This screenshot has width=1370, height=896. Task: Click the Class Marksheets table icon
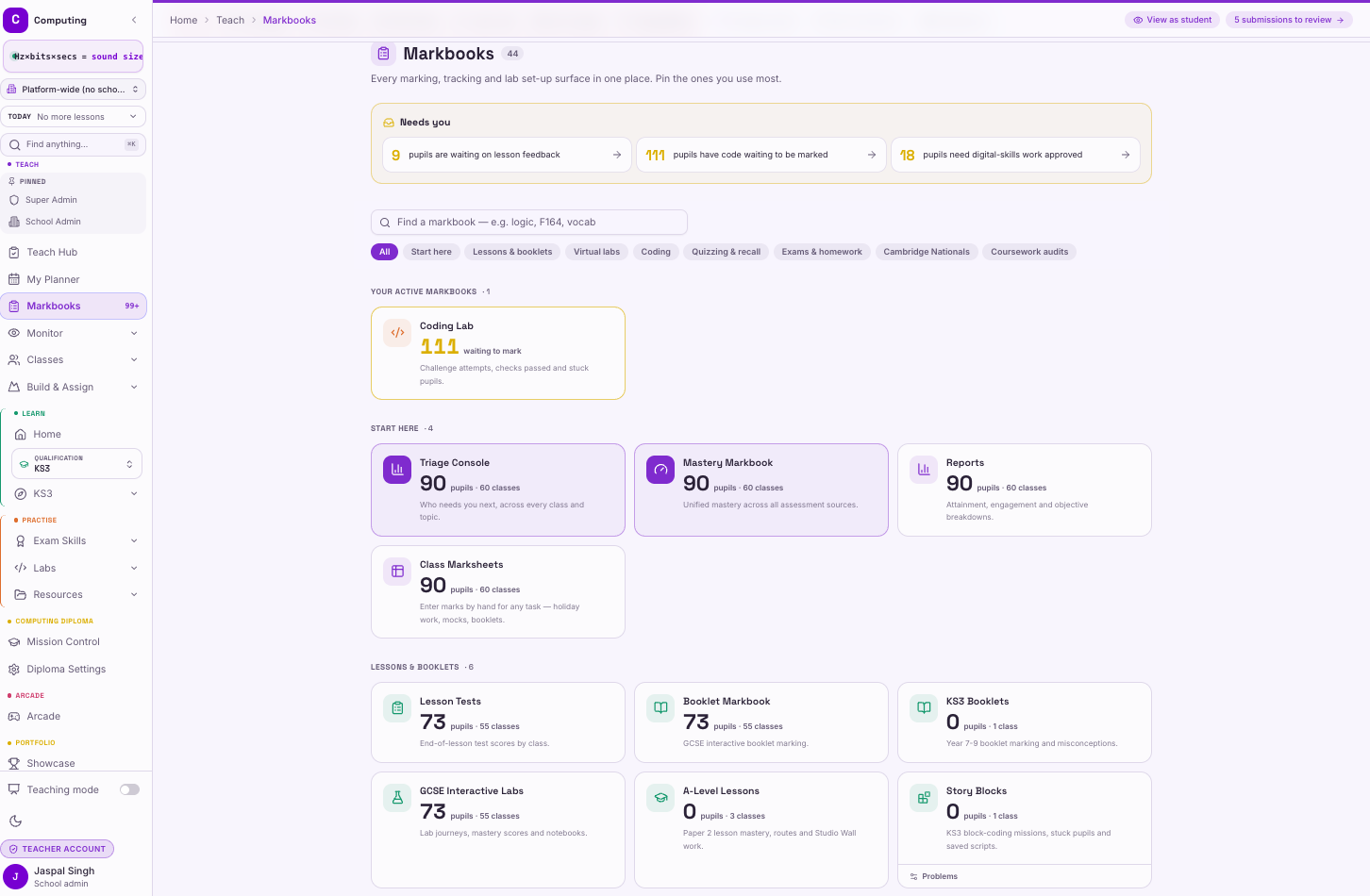click(x=397, y=572)
